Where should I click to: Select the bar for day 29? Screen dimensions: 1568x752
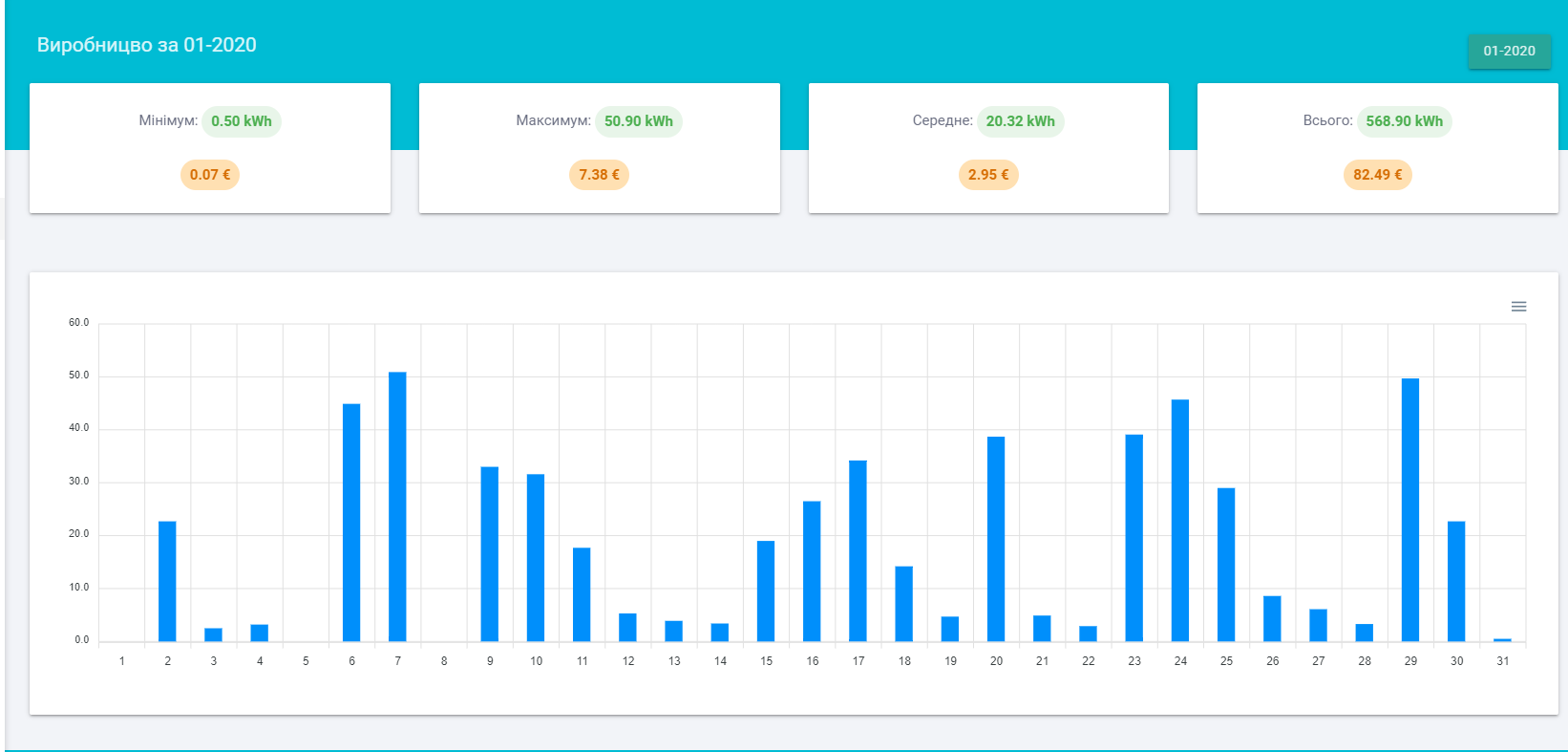click(1410, 509)
